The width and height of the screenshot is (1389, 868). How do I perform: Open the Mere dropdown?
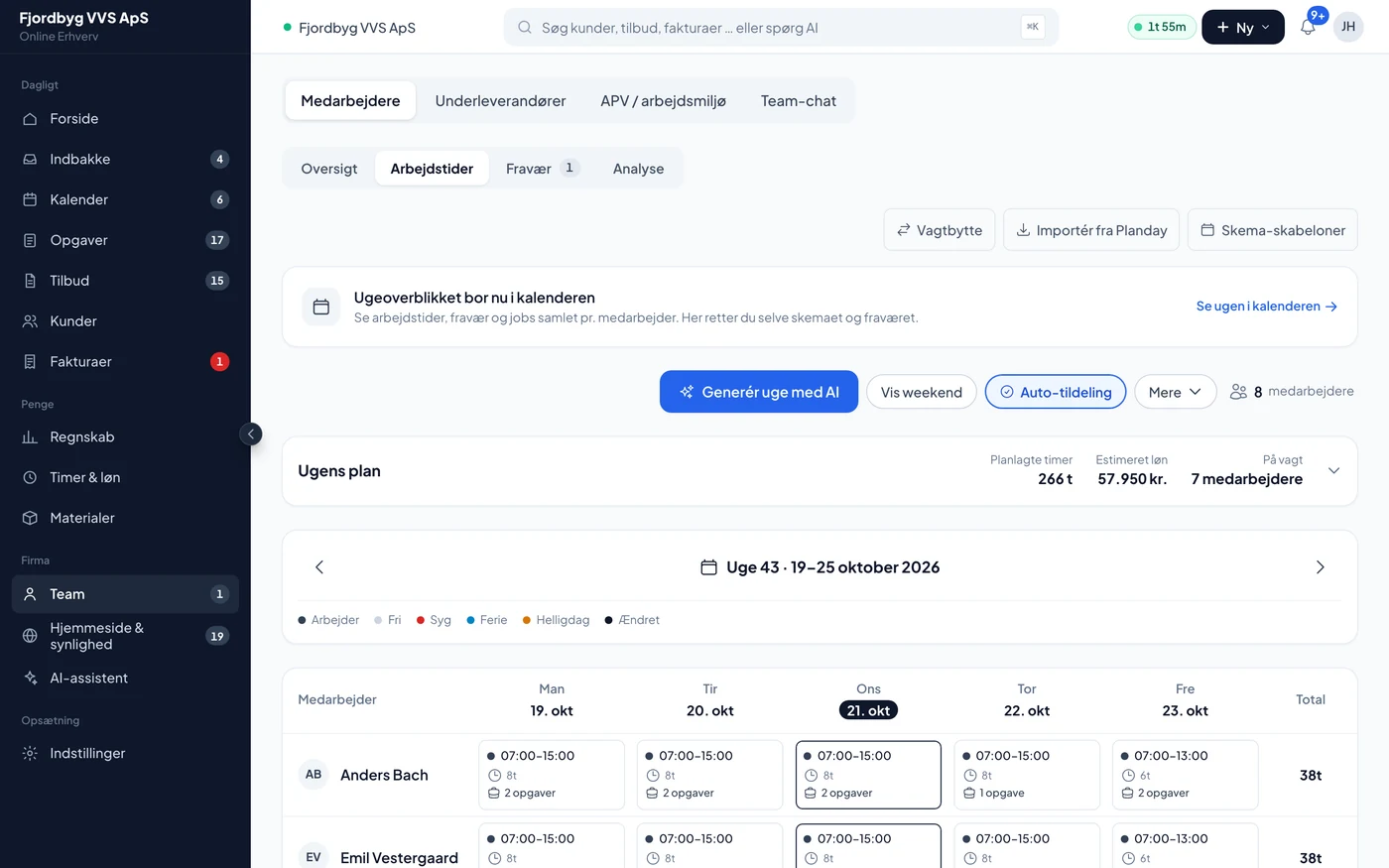[x=1175, y=392]
